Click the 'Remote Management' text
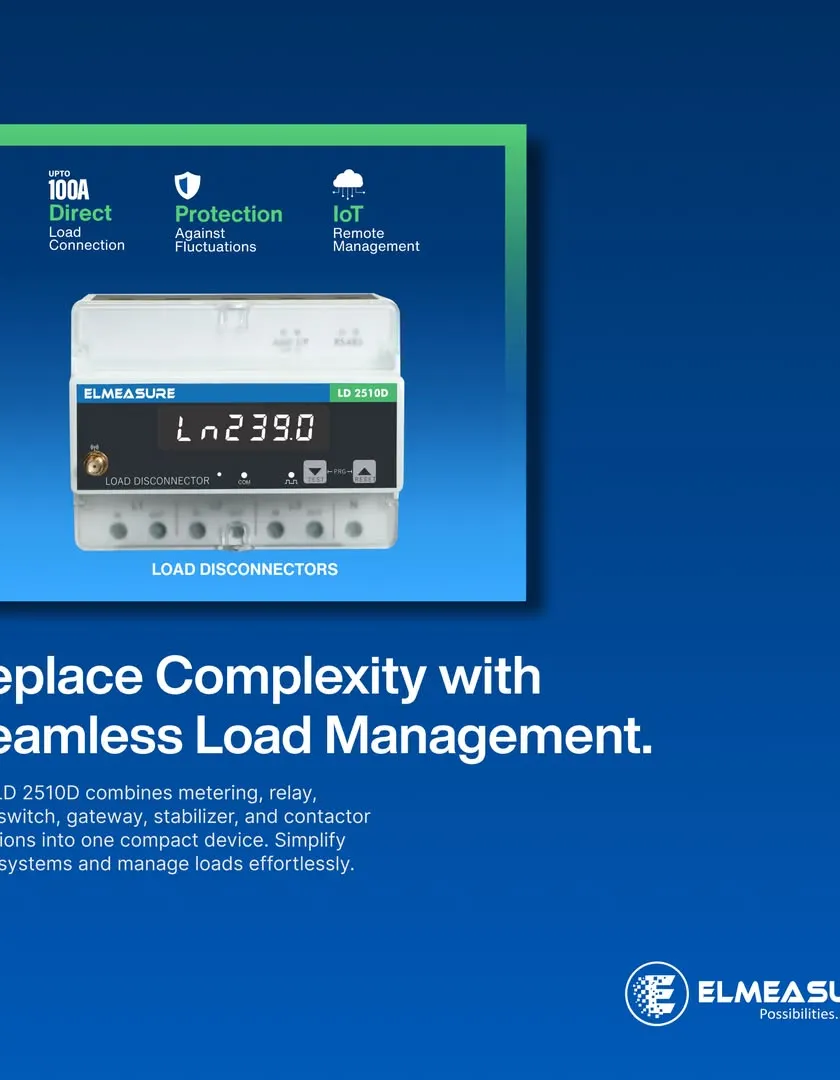Image resolution: width=840 pixels, height=1080 pixels. click(376, 240)
